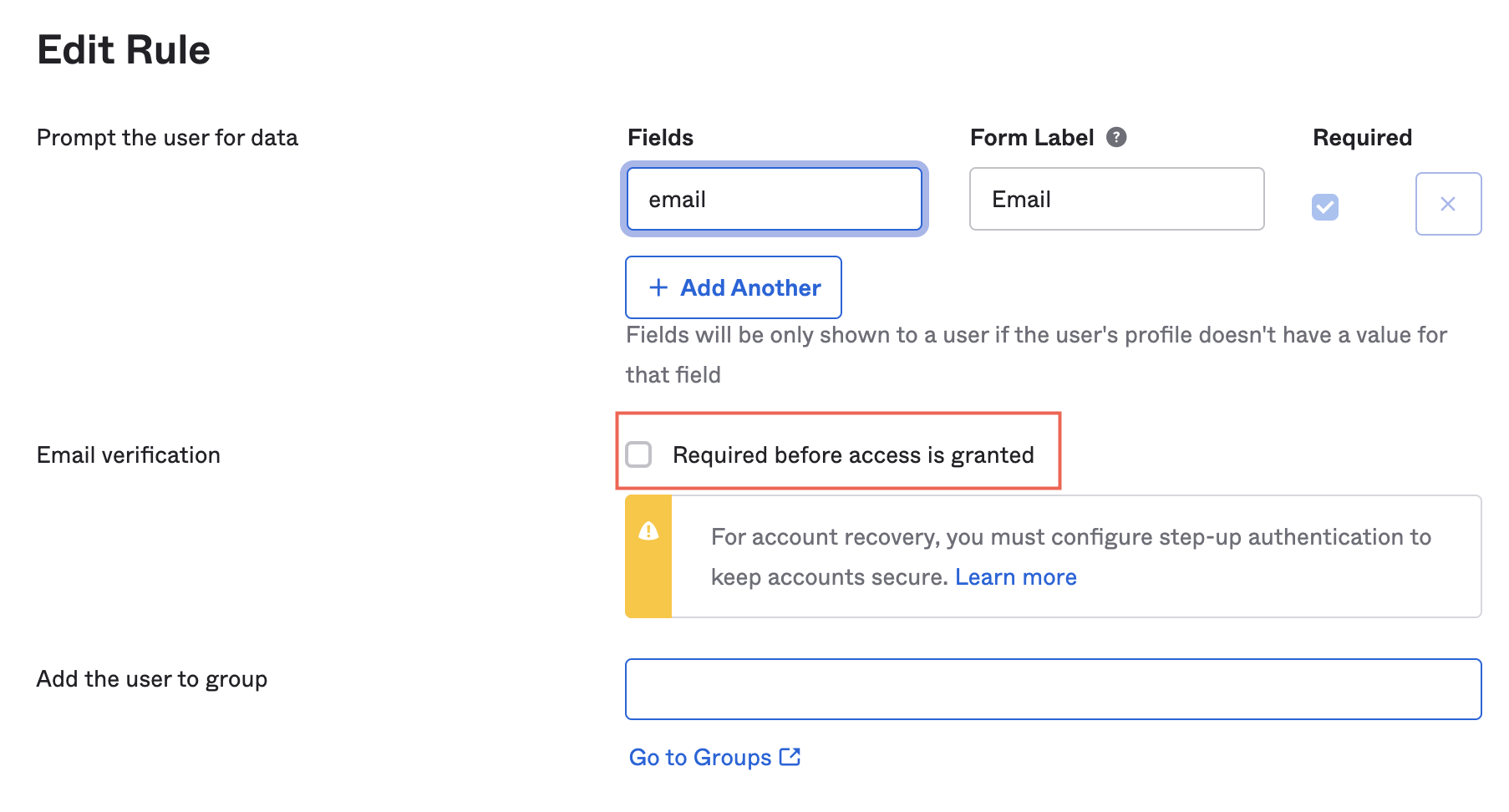Screen dimensions: 1509x812
Task: Focus the Fields input containing 'email'
Action: [774, 199]
